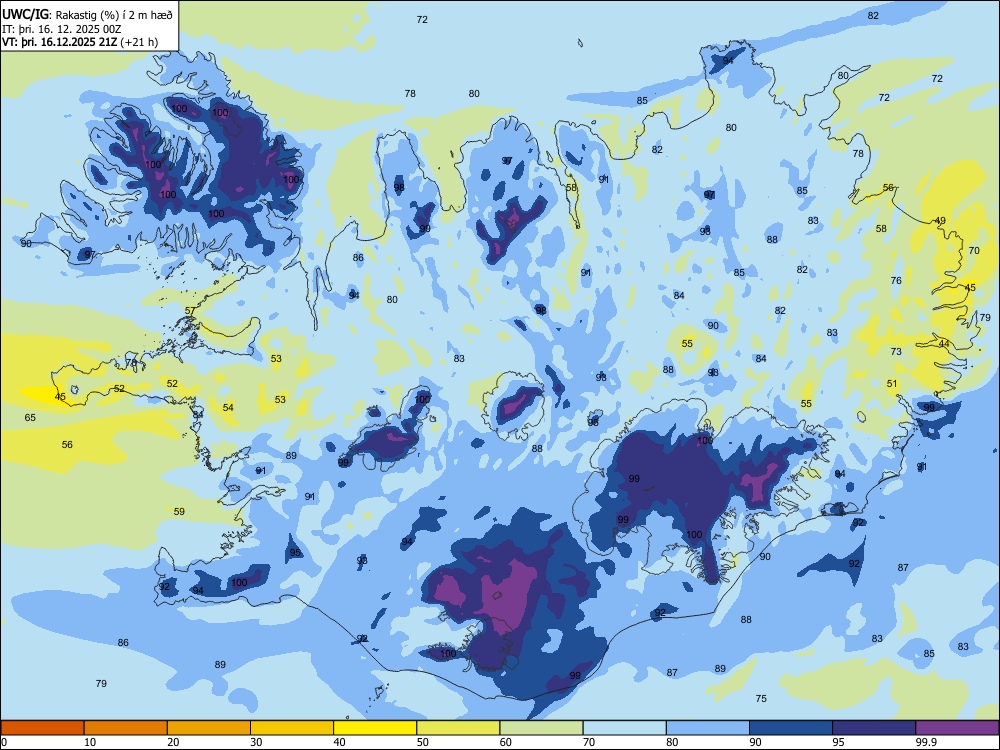
Task: Click the humidity value '44' on the map
Action: point(944,344)
